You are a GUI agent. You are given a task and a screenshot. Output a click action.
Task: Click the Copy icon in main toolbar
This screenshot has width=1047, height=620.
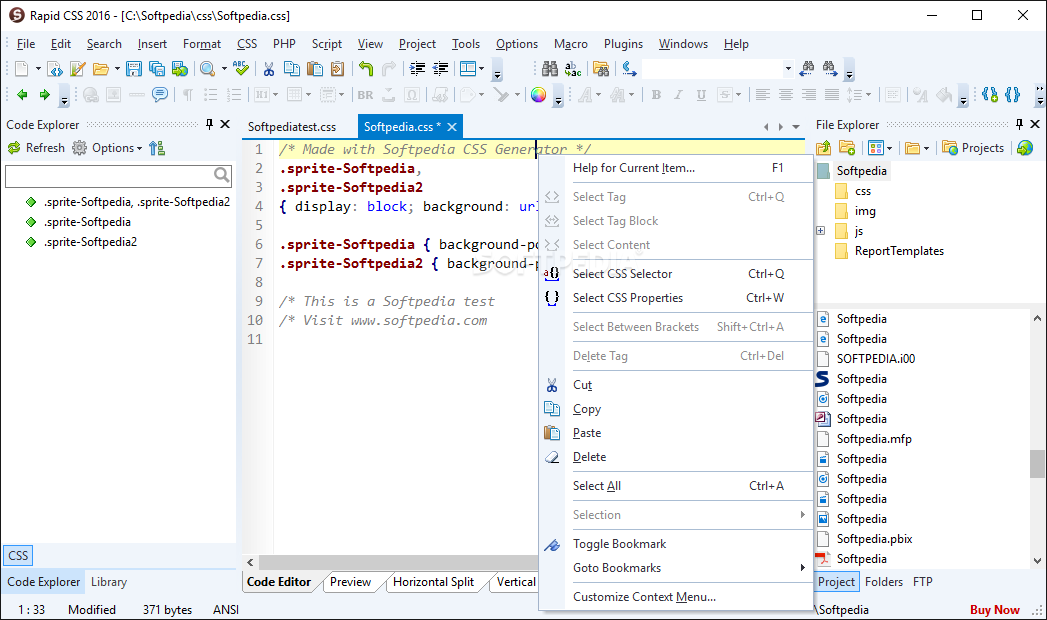(292, 69)
